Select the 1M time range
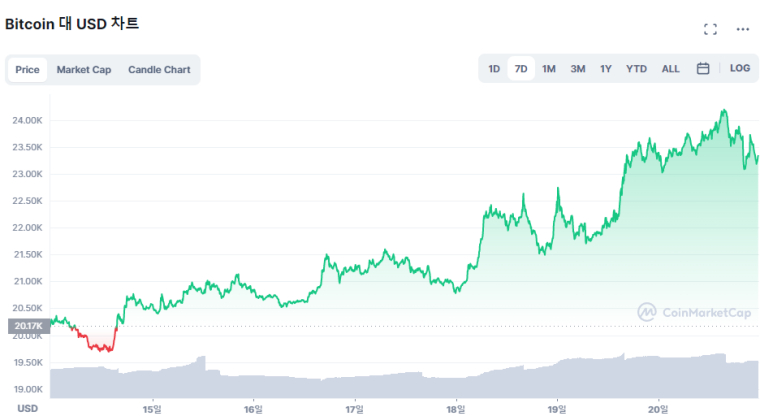 click(549, 69)
